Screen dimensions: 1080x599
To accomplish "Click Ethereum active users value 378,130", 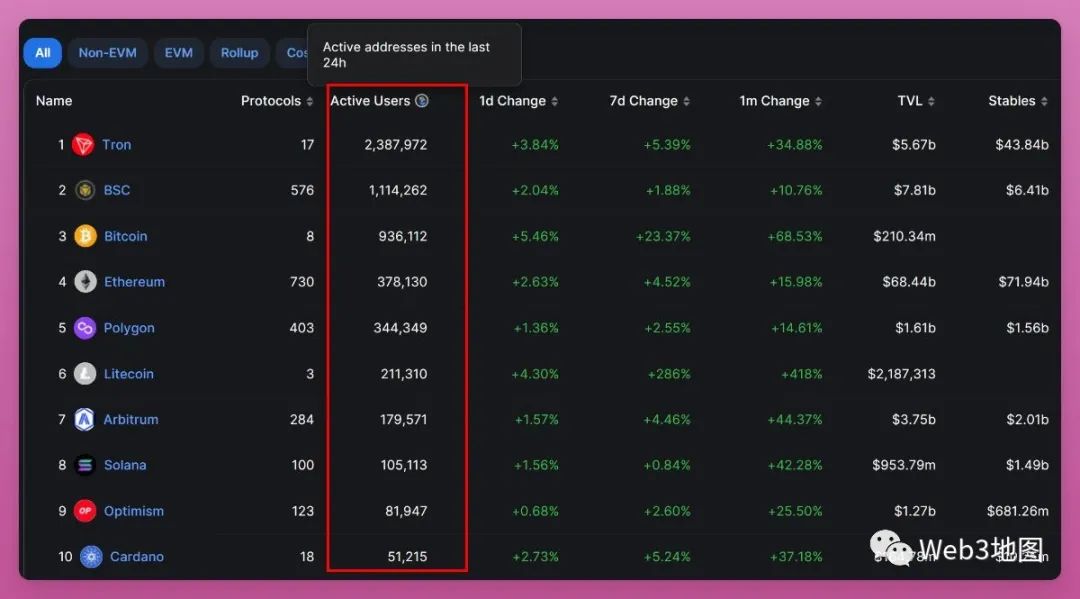I will click(x=402, y=282).
